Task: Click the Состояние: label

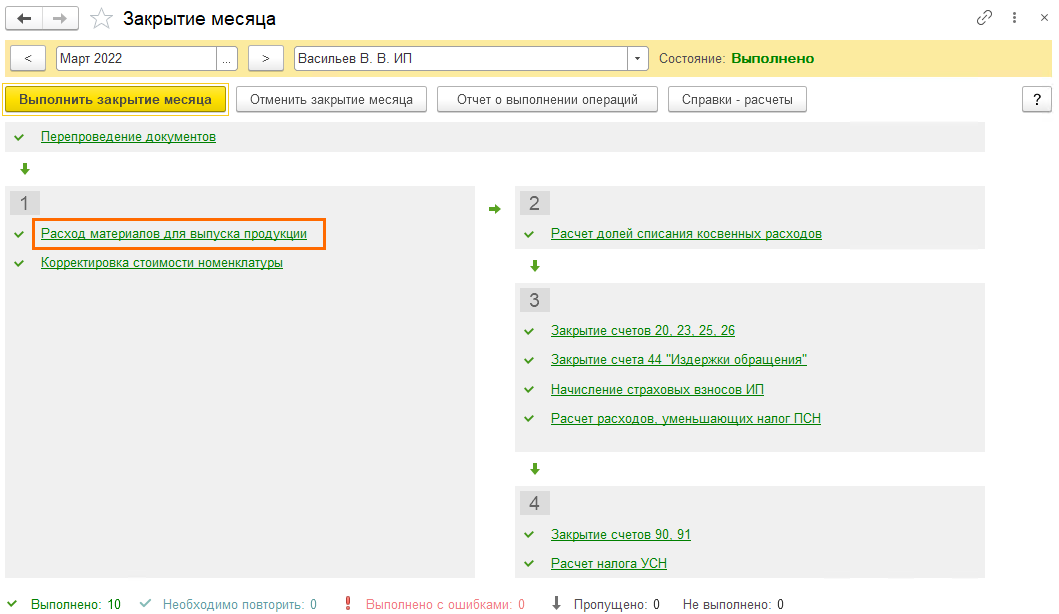Action: pyautogui.click(x=692, y=59)
